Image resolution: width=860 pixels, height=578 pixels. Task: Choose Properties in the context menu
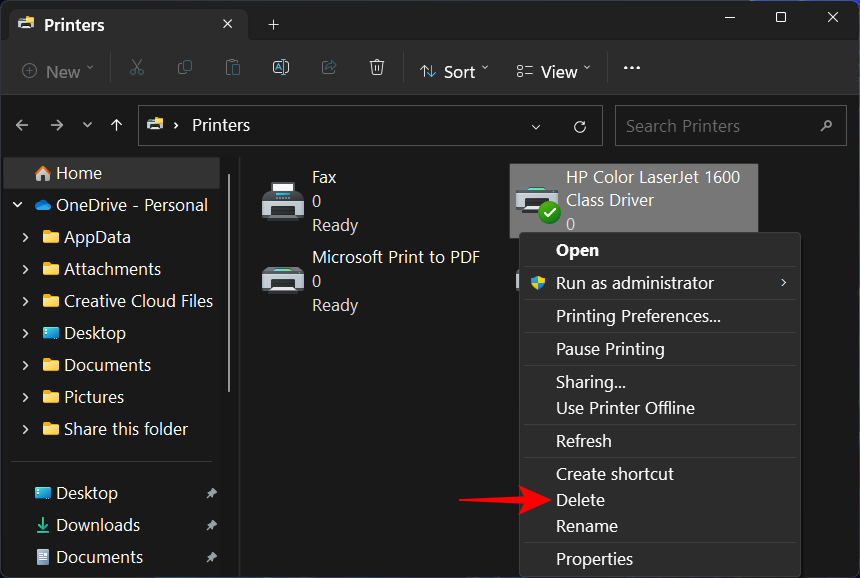tap(594, 559)
